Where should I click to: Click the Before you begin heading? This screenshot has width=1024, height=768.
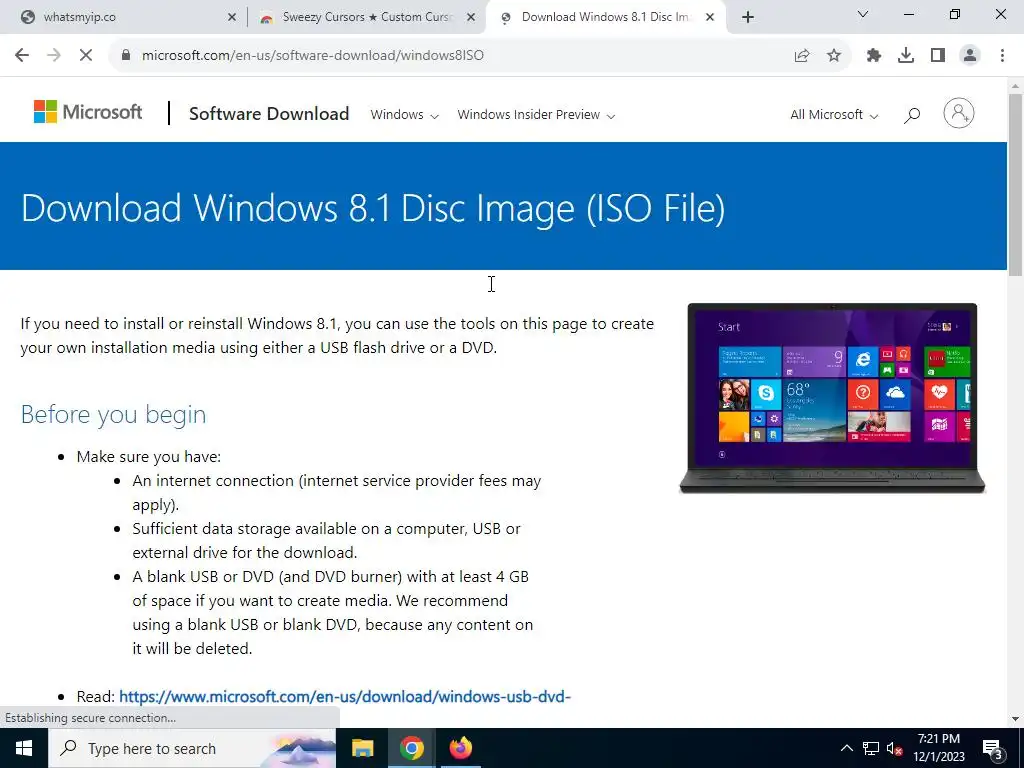[114, 414]
